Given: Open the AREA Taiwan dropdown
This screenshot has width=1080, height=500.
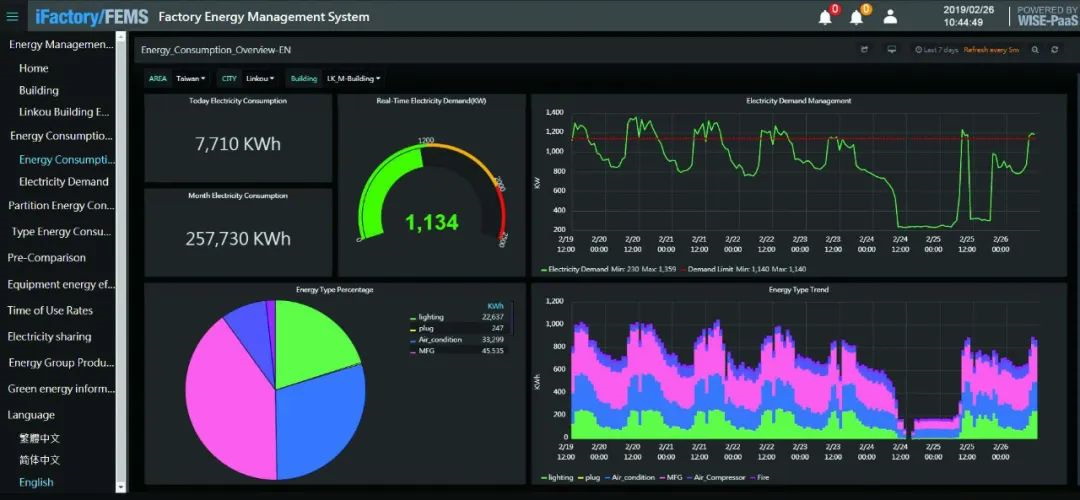Looking at the screenshot, I should [x=190, y=78].
